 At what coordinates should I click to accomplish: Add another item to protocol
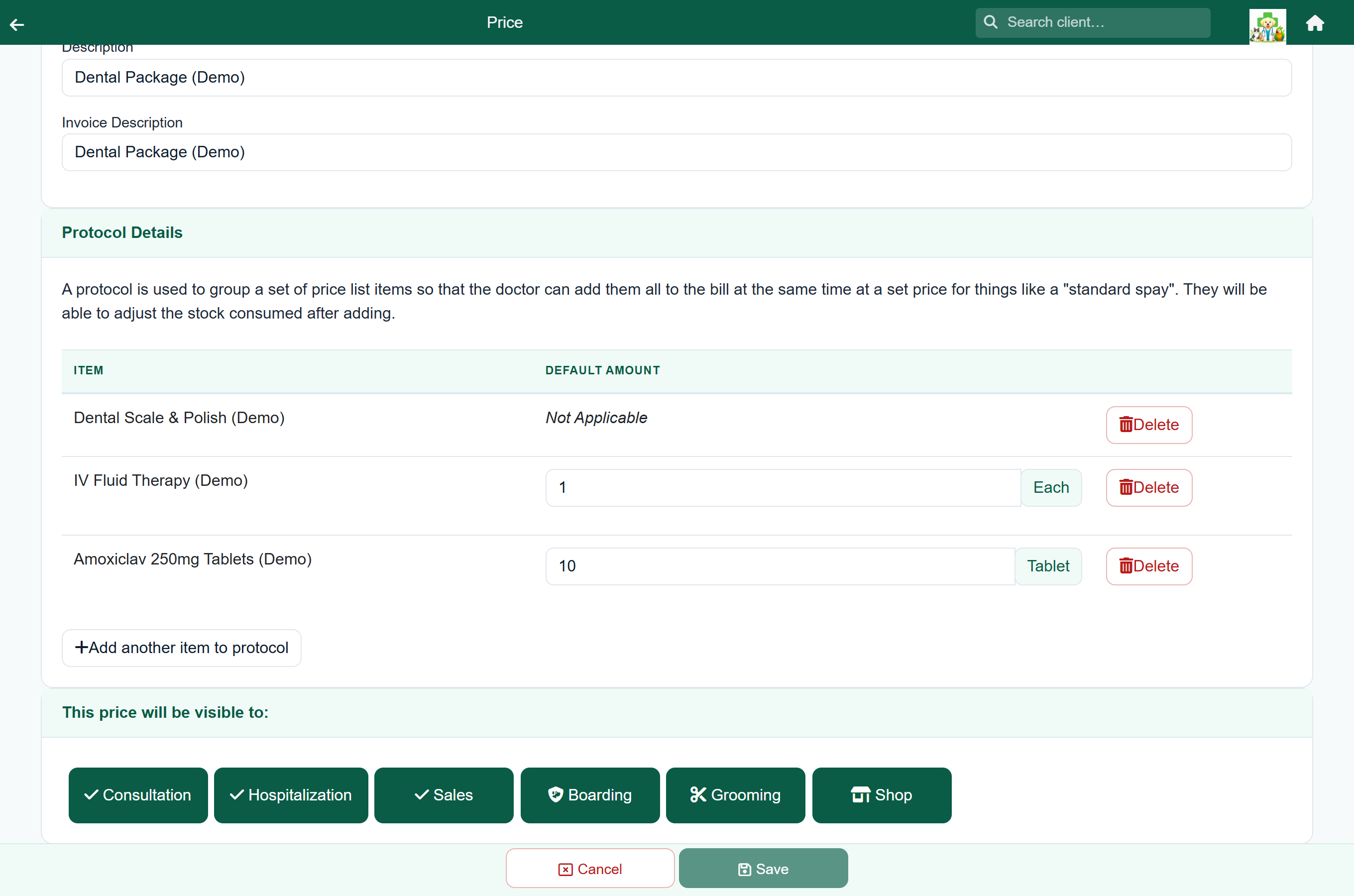pos(181,648)
